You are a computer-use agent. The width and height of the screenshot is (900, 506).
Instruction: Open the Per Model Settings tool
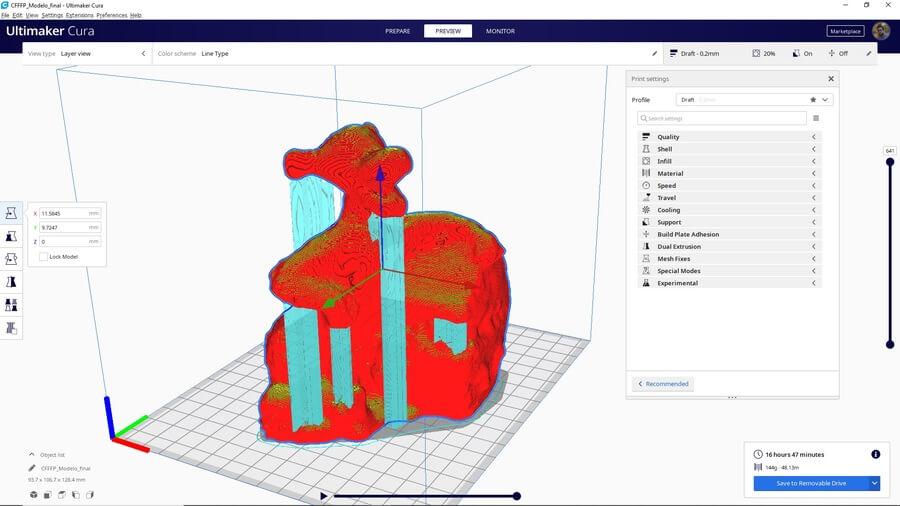tap(11, 305)
